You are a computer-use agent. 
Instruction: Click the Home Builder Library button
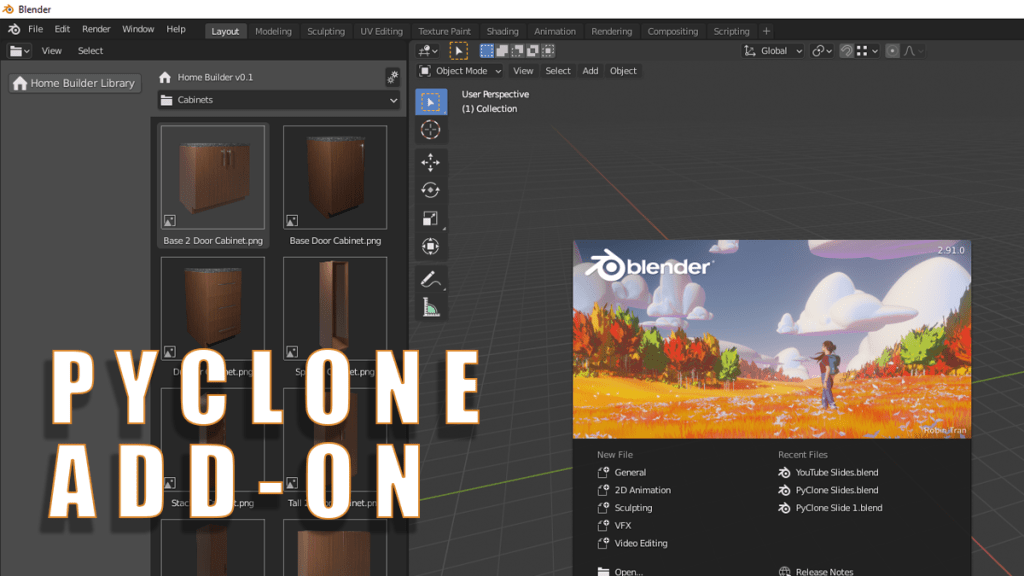tap(73, 83)
